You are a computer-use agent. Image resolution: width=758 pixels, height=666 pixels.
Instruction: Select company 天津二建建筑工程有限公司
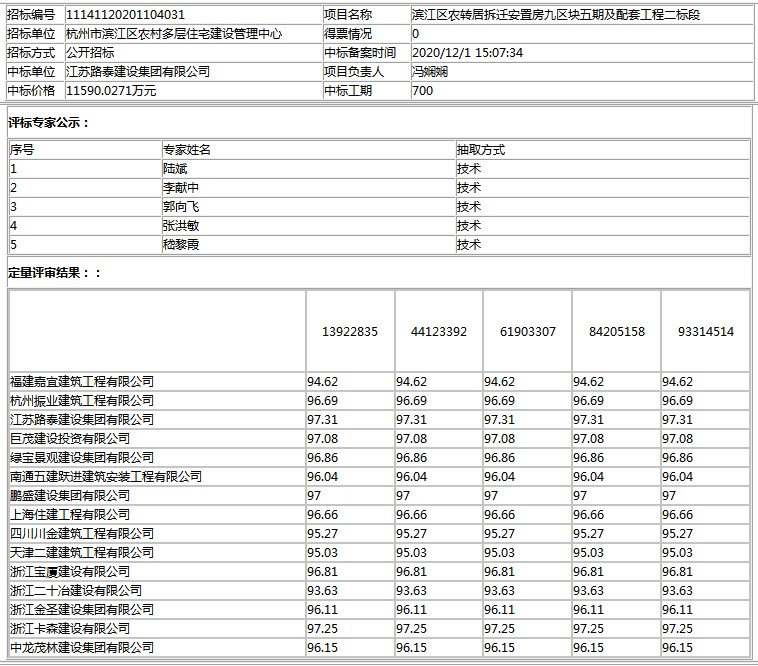(x=82, y=552)
